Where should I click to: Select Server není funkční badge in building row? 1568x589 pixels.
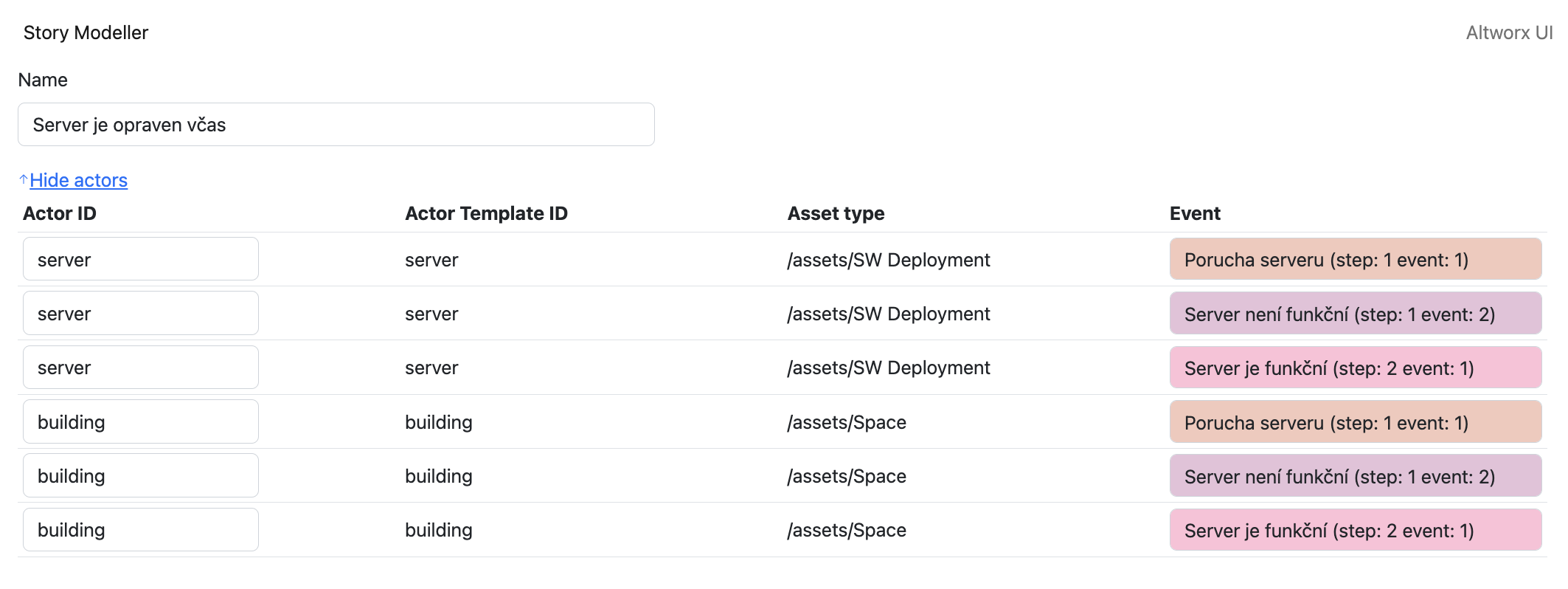pyautogui.click(x=1355, y=476)
